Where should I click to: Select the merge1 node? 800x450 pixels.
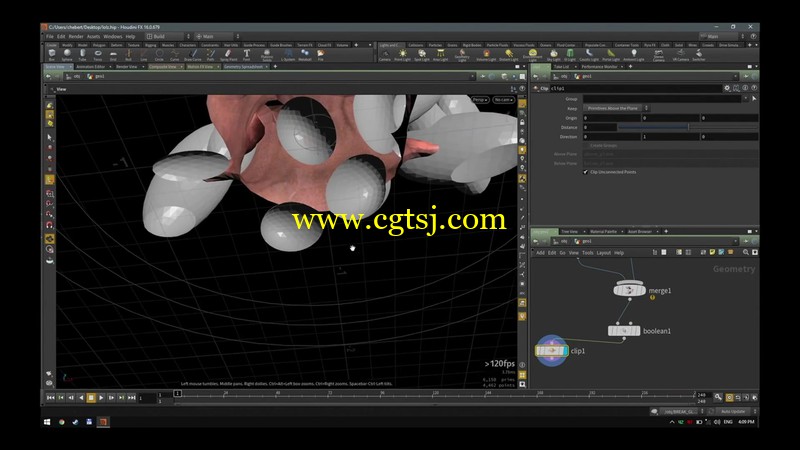pyautogui.click(x=629, y=290)
